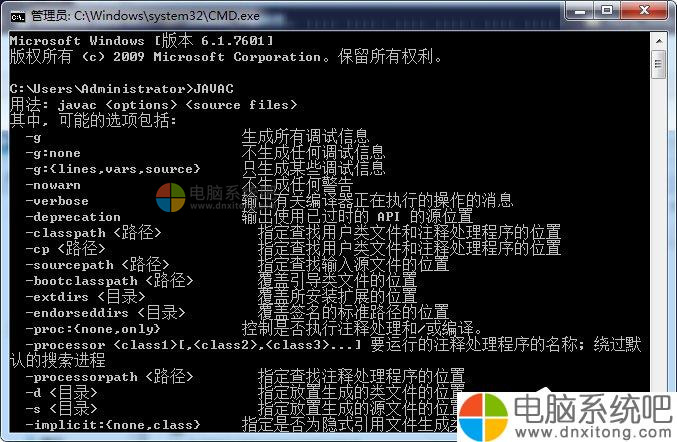Click the 电脑系统吧 watermark text

593,409
